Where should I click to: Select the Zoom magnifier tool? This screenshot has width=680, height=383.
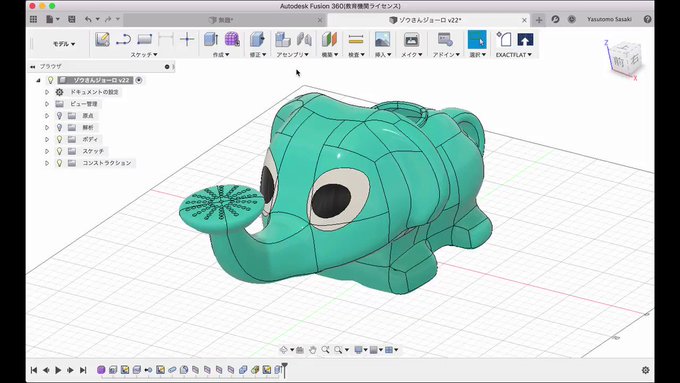pyautogui.click(x=325, y=350)
